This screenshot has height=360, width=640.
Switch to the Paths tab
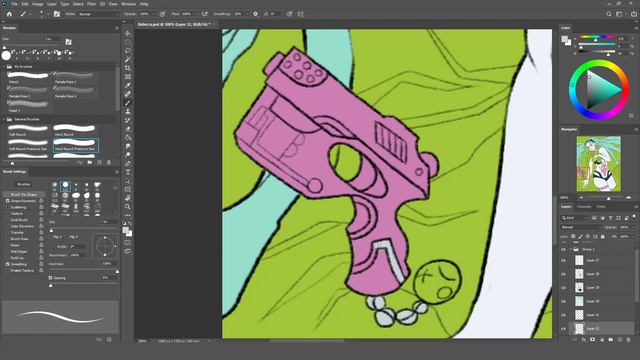601,207
